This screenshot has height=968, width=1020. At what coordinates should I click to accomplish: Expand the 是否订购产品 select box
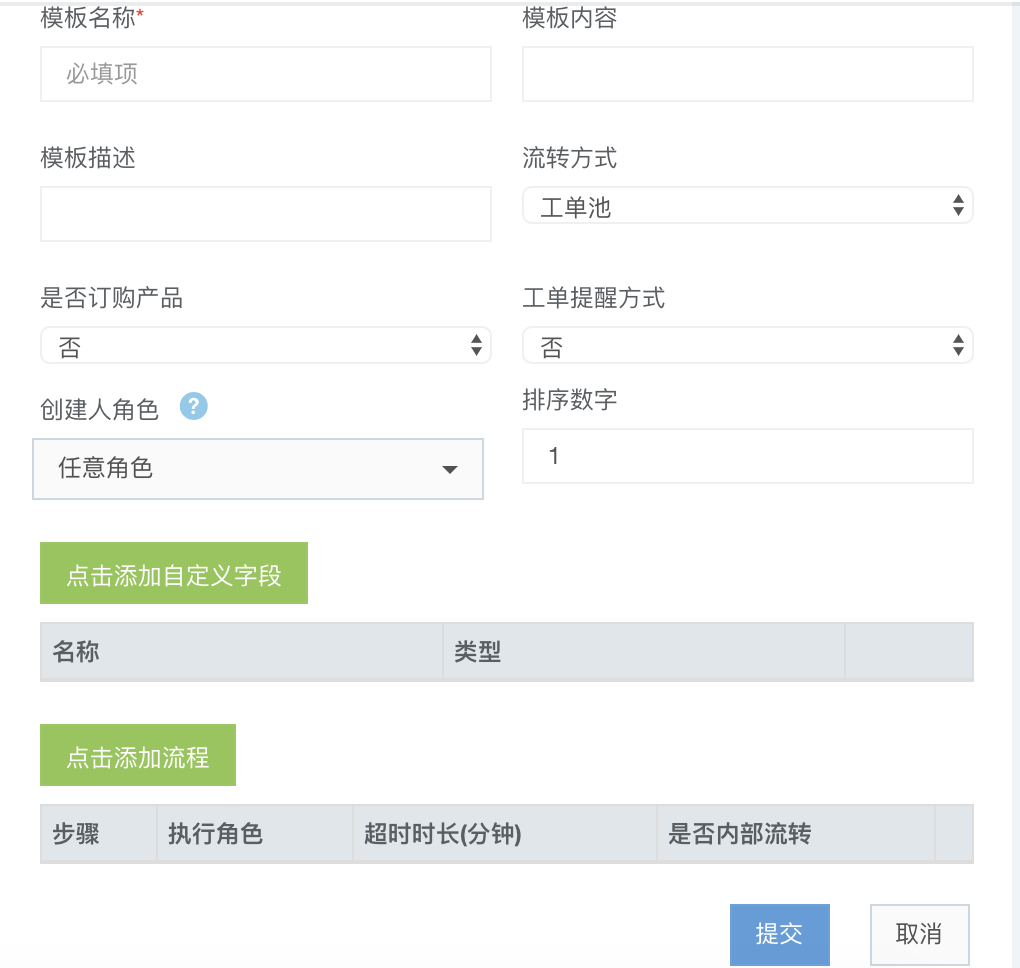[265, 346]
